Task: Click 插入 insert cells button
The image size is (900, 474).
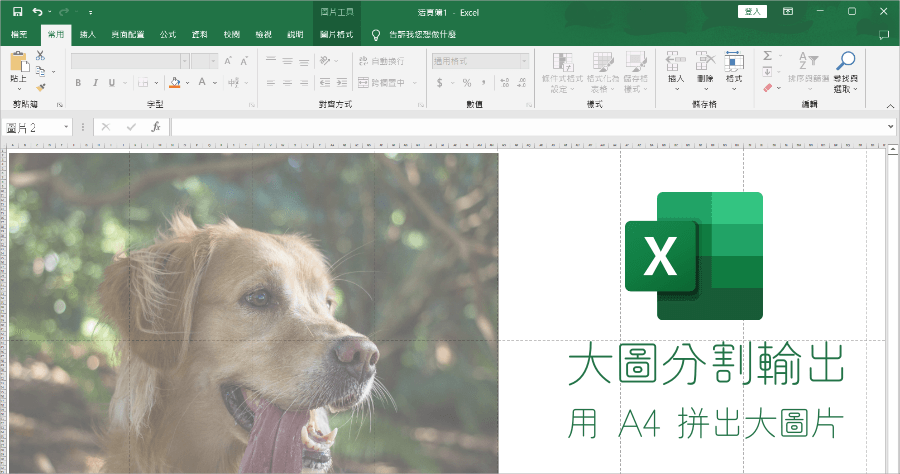Action: pos(676,72)
